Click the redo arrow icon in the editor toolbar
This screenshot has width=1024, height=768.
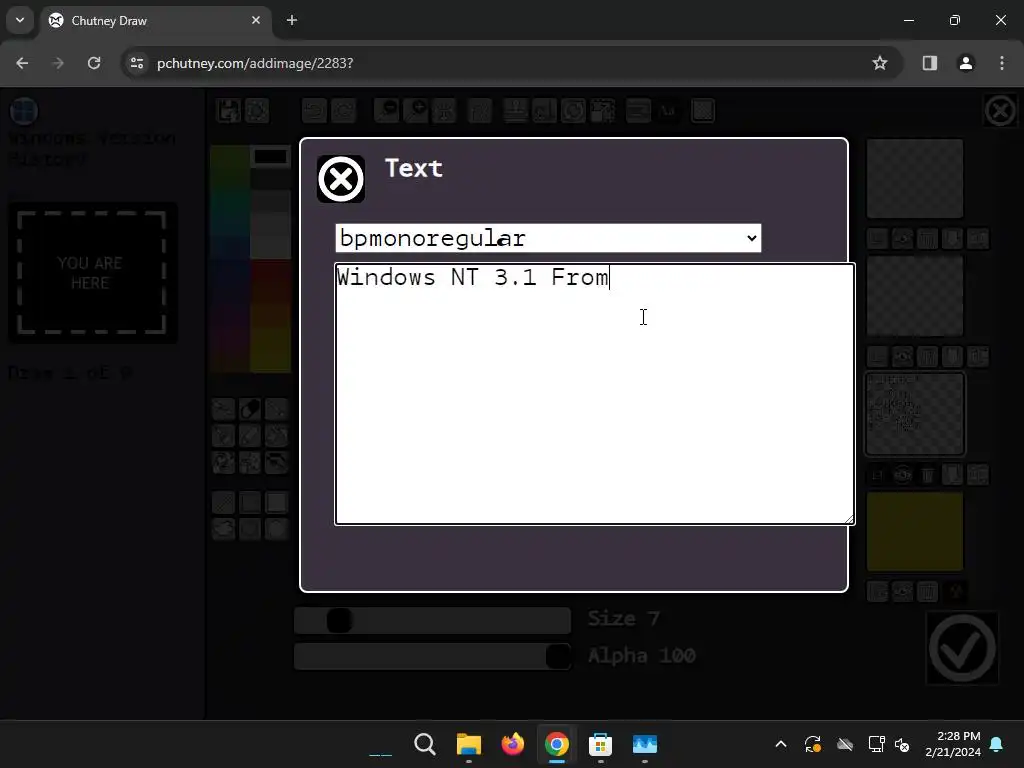344,110
